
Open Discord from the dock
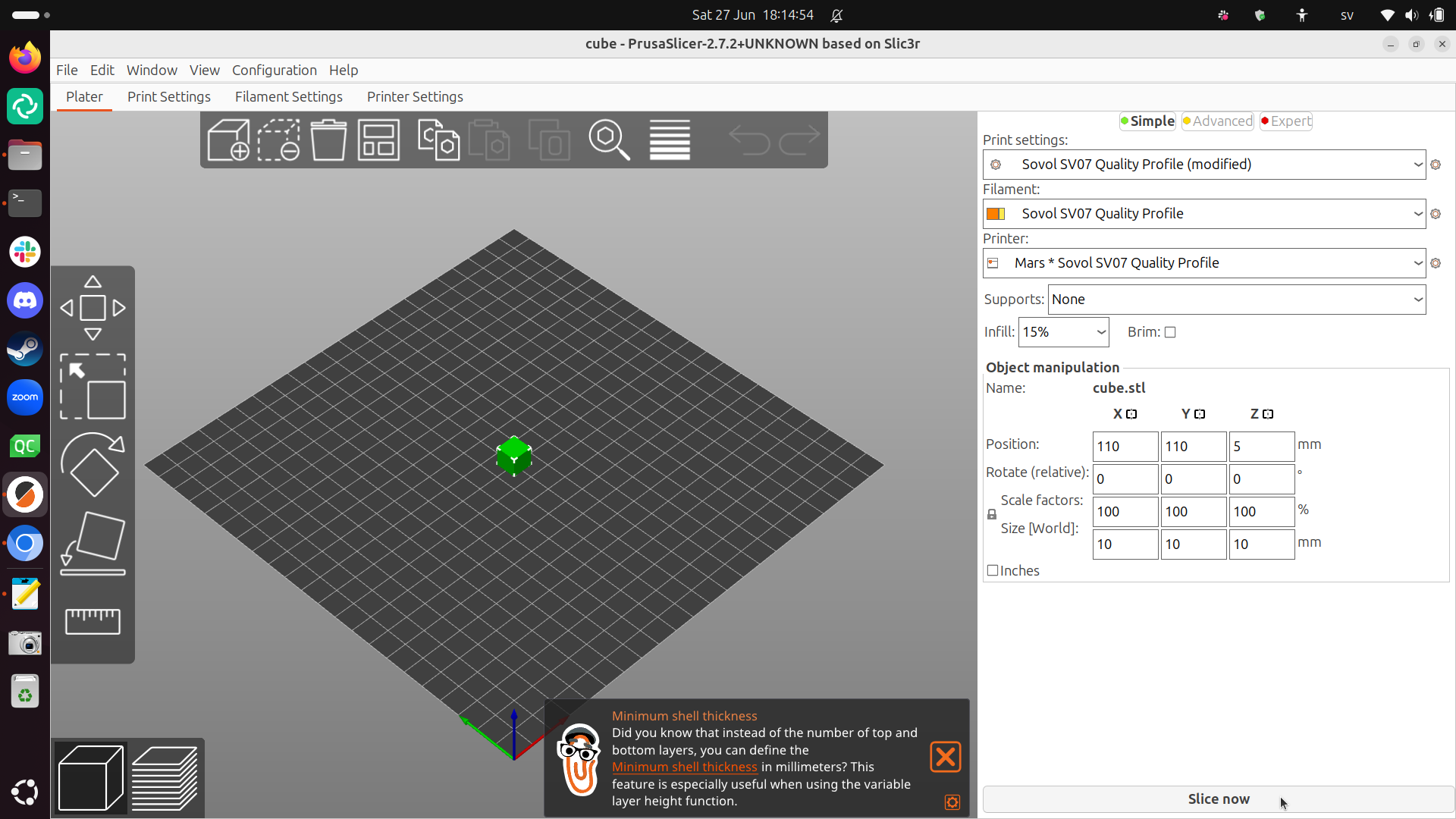coord(25,300)
